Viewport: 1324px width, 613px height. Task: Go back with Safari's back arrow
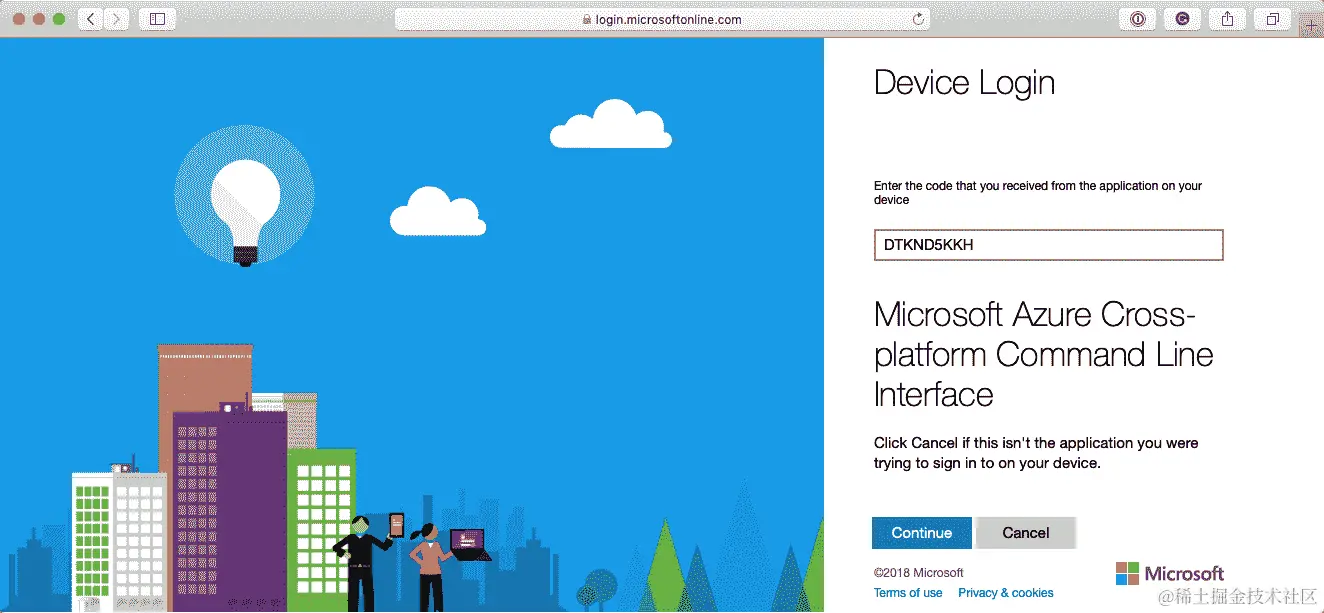(x=90, y=19)
